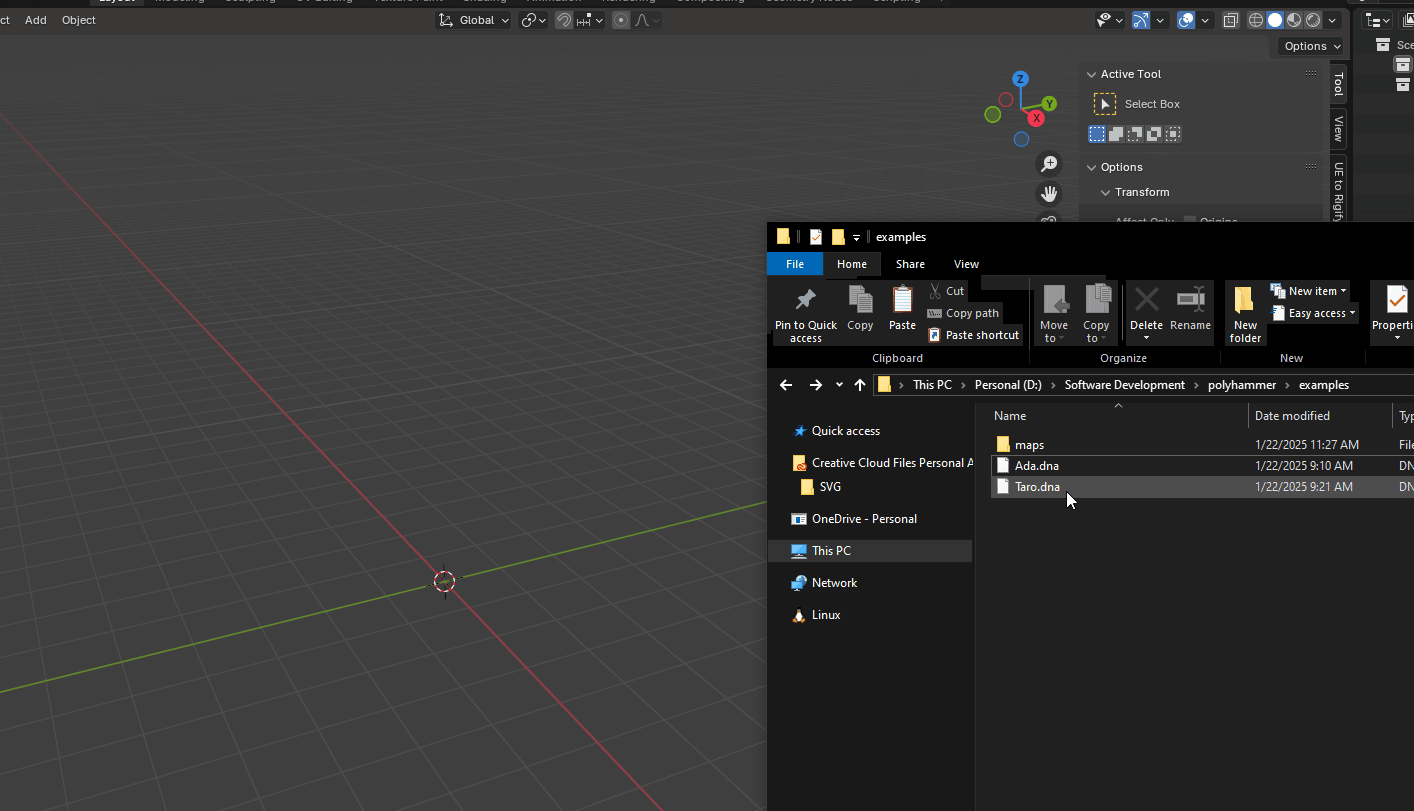Open the Share ribbon tab
The height and width of the screenshot is (811, 1414).
tap(910, 264)
